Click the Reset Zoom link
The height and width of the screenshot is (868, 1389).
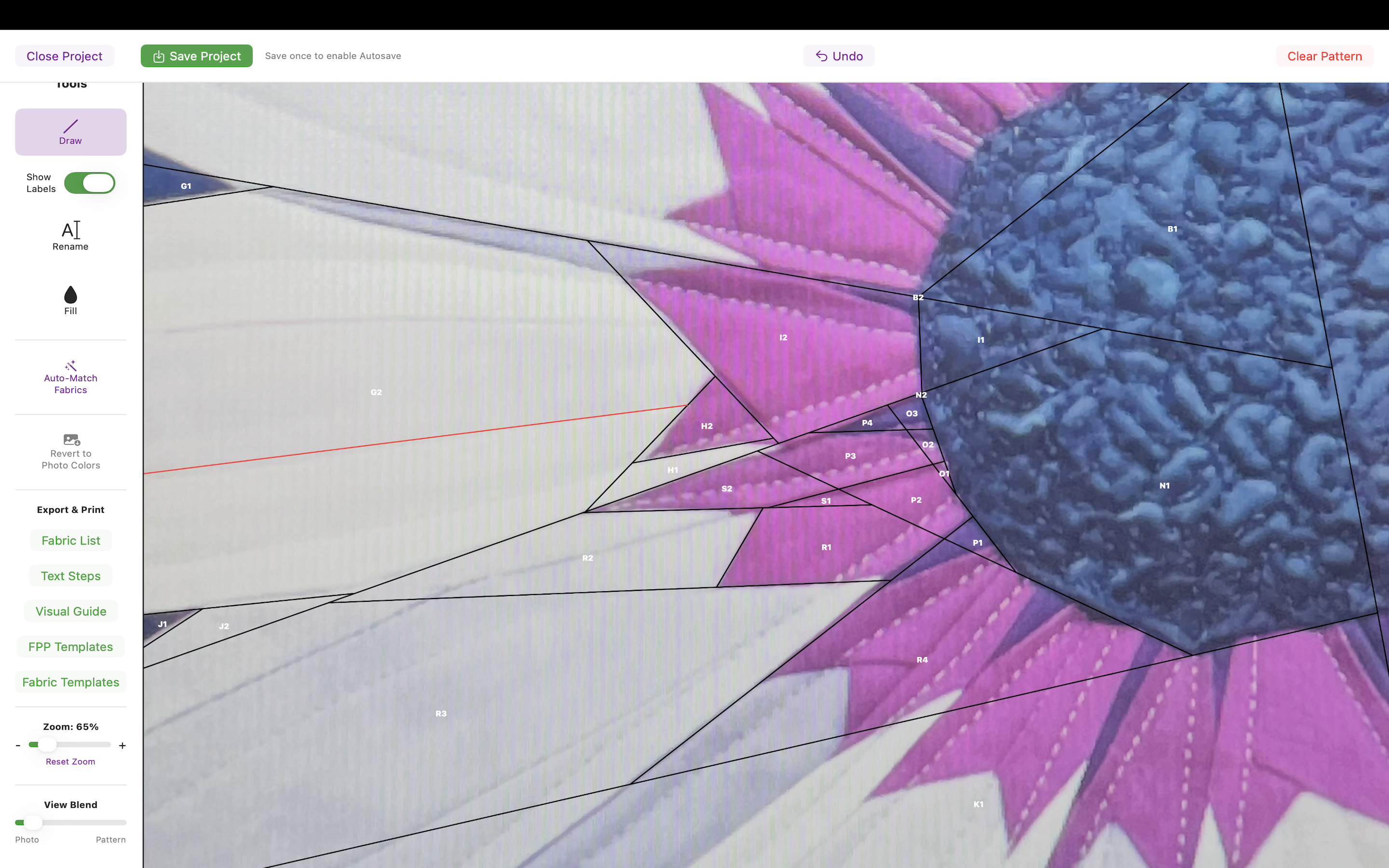[x=70, y=761]
